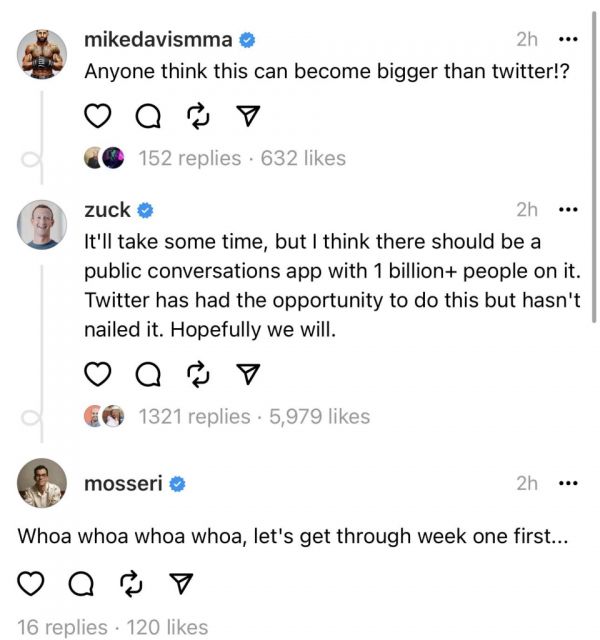600x640 pixels.
Task: Like zuck's reply with the heart icon
Action: pyautogui.click(x=97, y=375)
